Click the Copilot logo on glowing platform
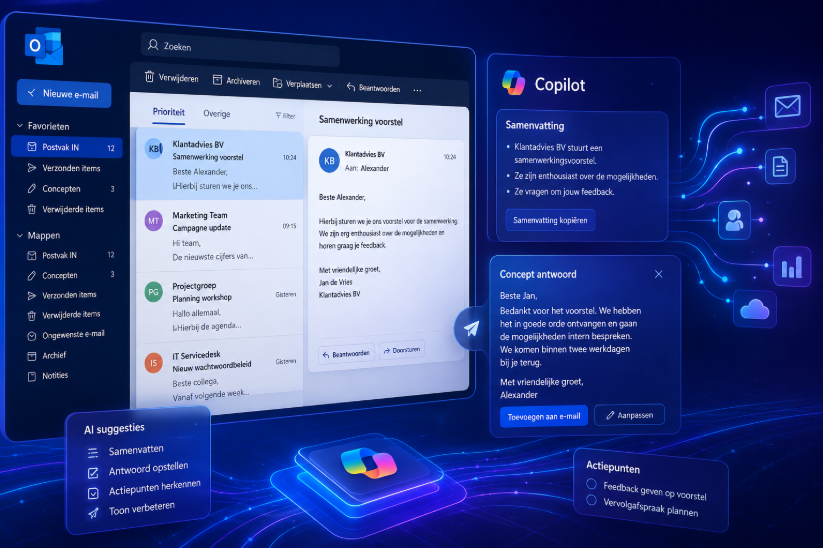 (x=369, y=463)
